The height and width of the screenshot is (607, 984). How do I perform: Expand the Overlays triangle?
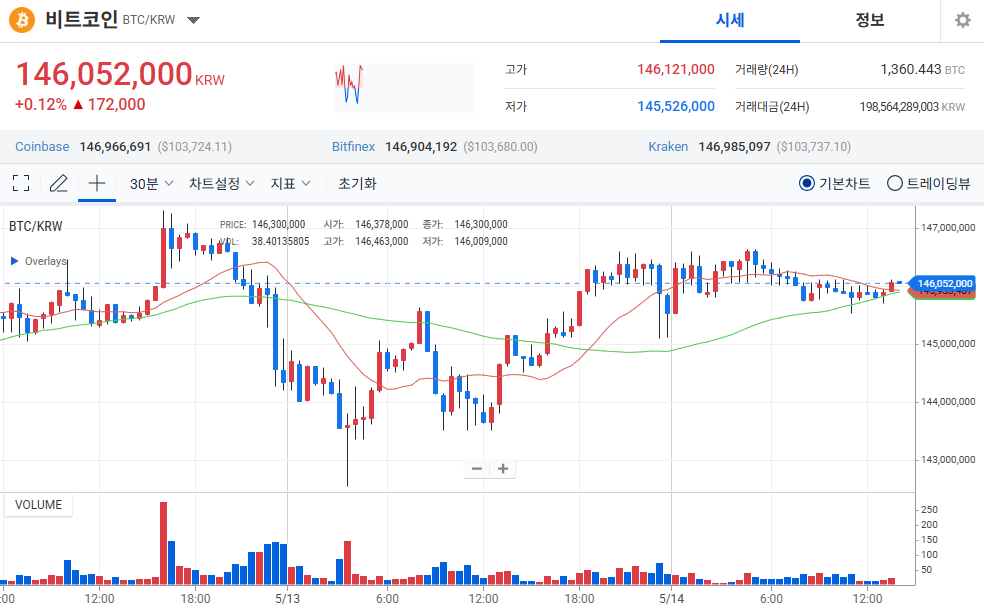click(14, 261)
